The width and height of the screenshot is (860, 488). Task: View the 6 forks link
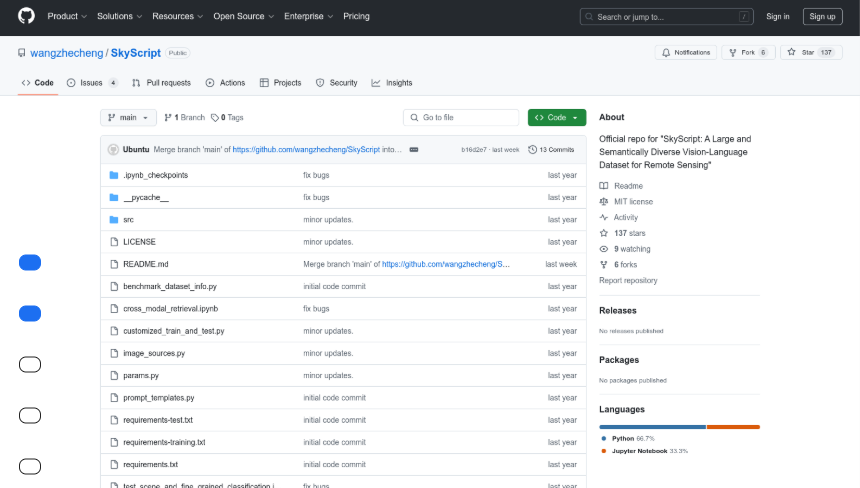pyautogui.click(x=618, y=265)
